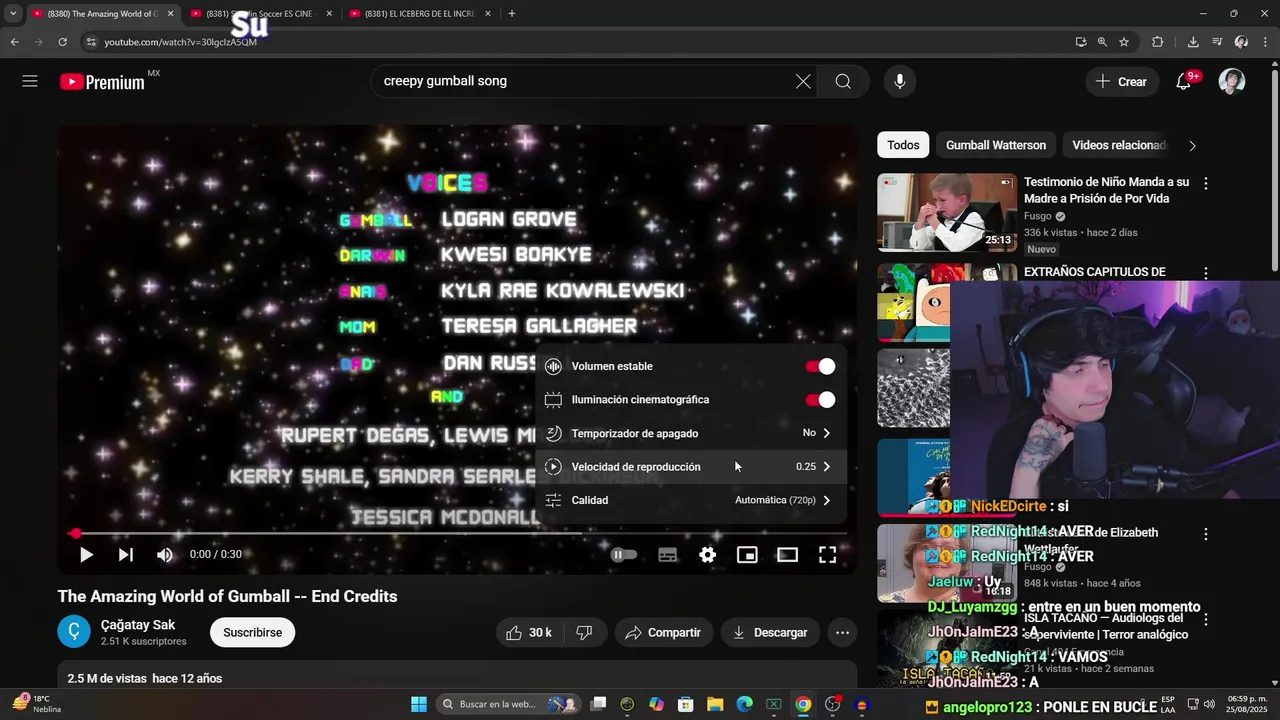The width and height of the screenshot is (1280, 720).
Task: Click the Crear button
Action: pyautogui.click(x=1121, y=81)
